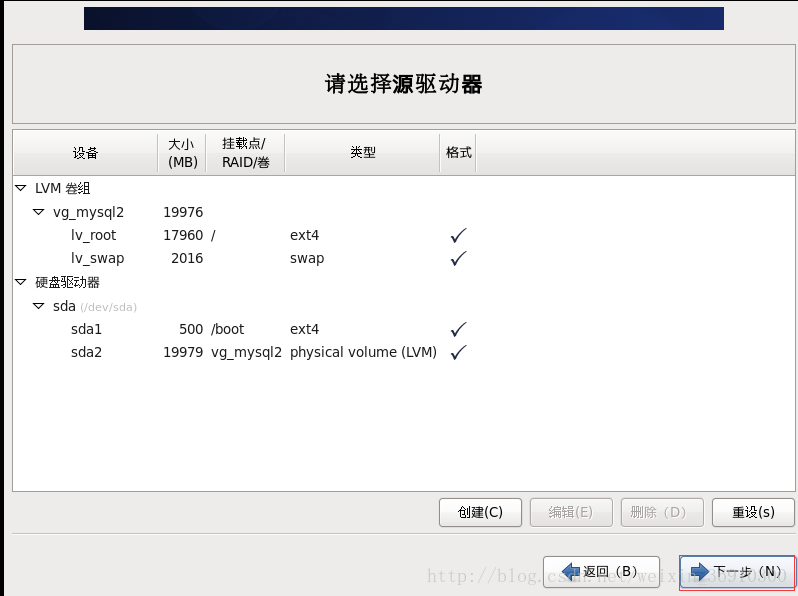798x596 pixels.
Task: Toggle format checkmark for sda1
Action: pos(459,329)
